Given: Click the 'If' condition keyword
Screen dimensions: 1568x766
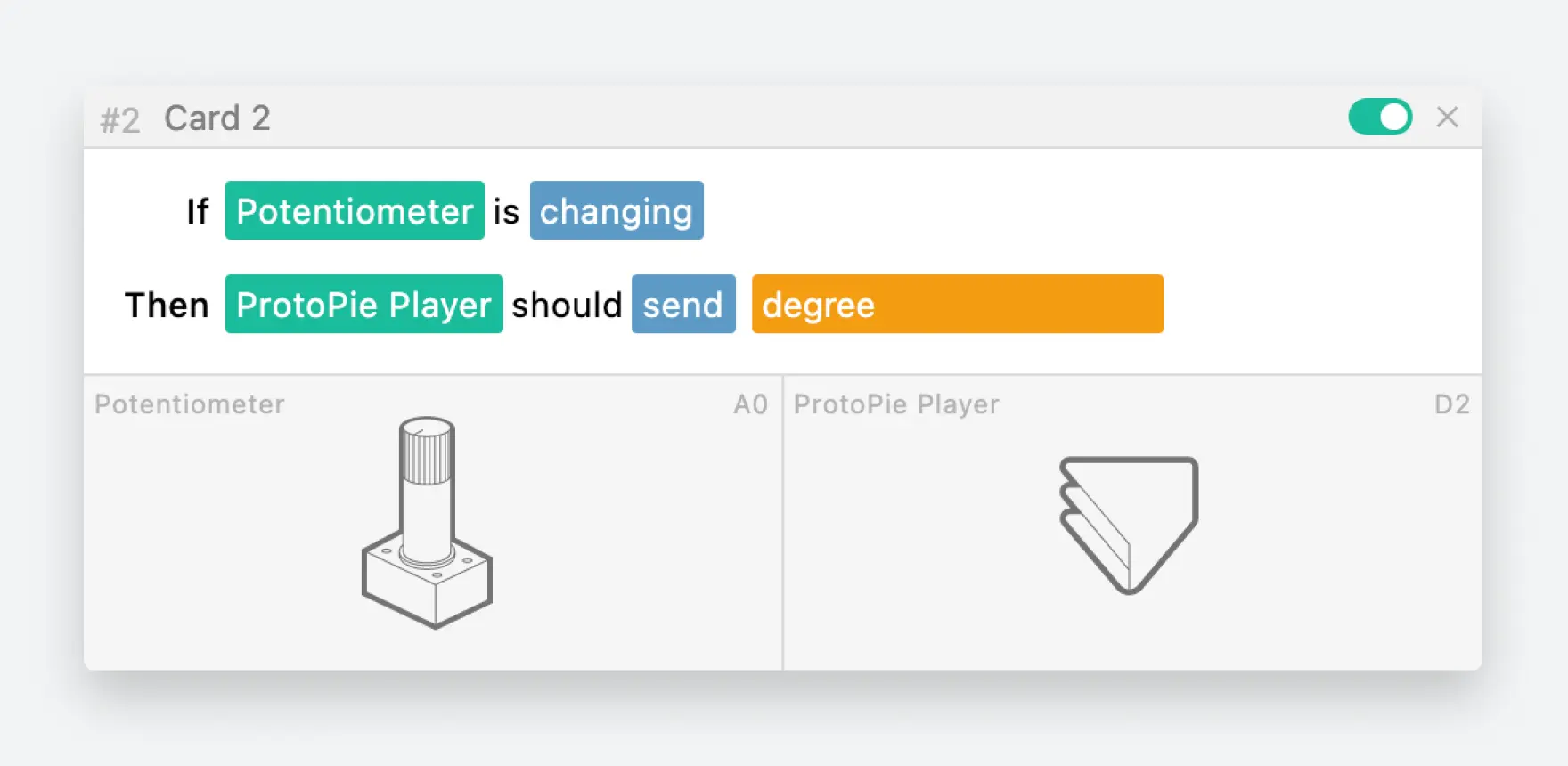Looking at the screenshot, I should coord(197,212).
